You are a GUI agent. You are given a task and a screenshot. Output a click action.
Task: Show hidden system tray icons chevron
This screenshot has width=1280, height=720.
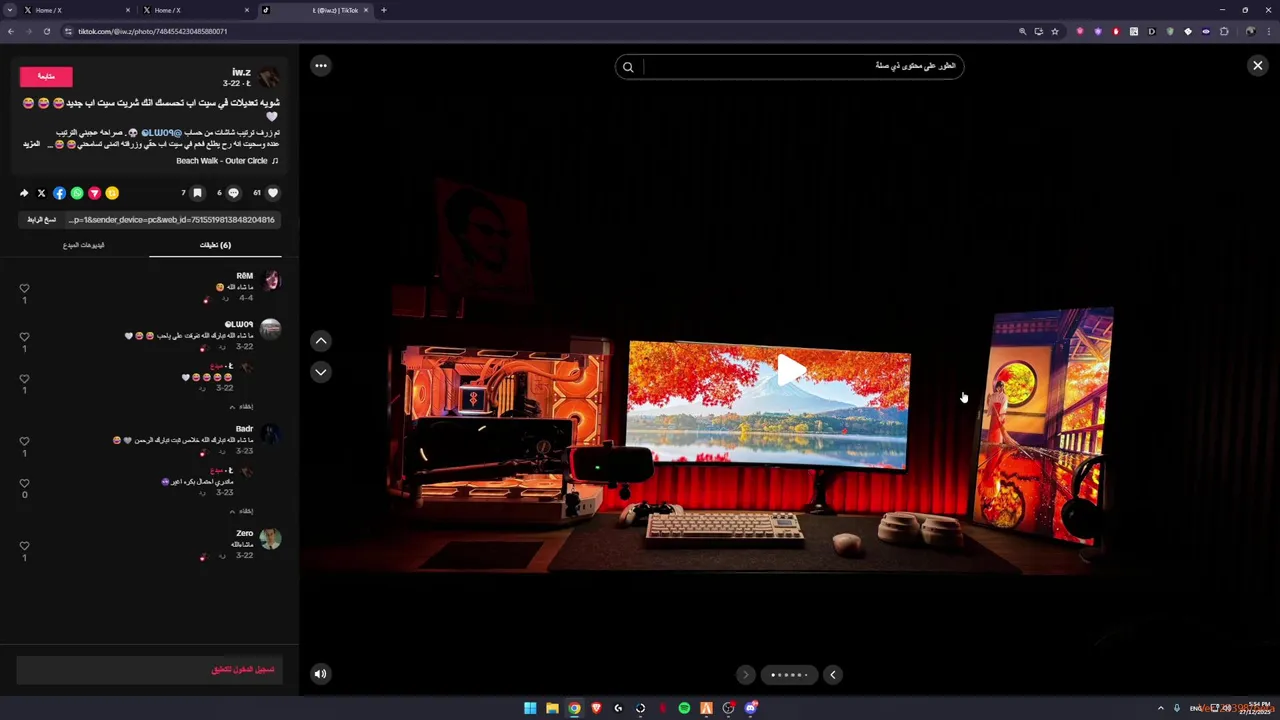click(1161, 708)
